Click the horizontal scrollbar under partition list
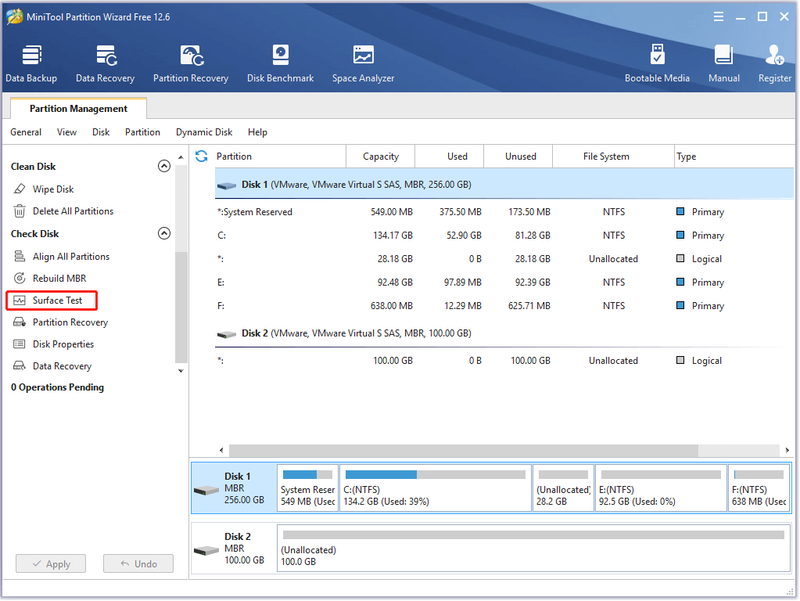The height and width of the screenshot is (601, 800). pos(463,450)
